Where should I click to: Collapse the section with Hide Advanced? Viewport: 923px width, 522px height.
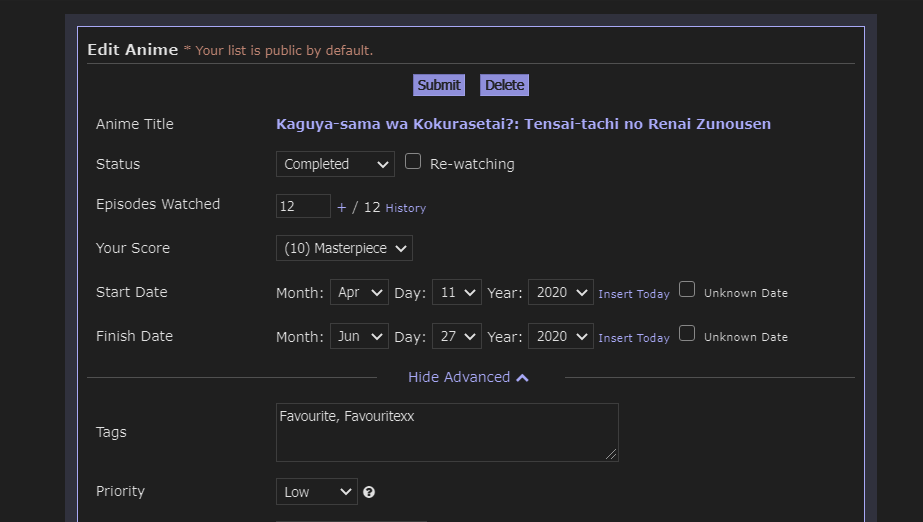[468, 377]
